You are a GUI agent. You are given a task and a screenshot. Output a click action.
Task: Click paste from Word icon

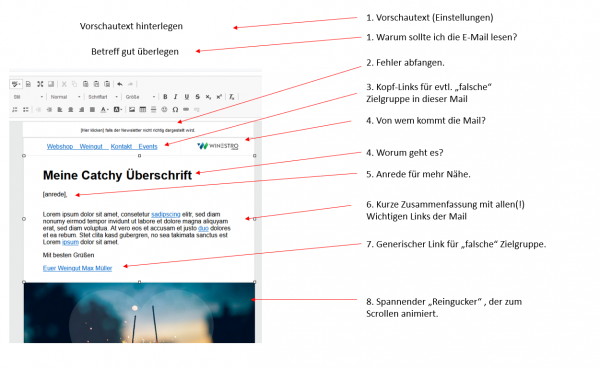point(107,84)
